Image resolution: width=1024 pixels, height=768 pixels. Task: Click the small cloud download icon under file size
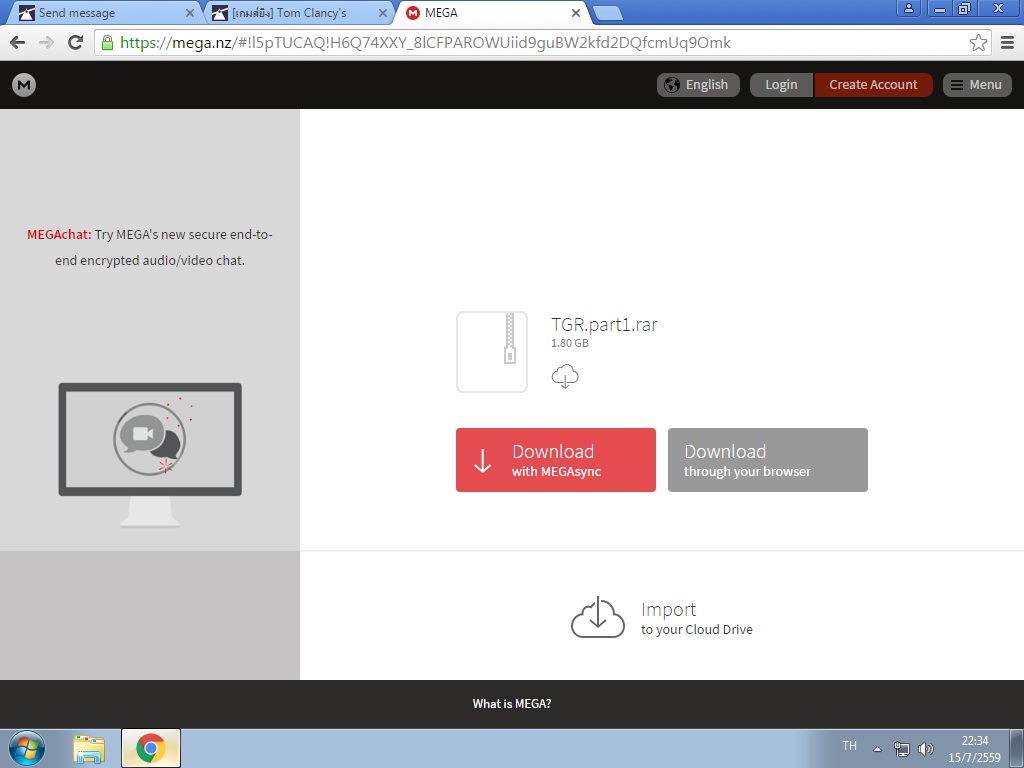(x=565, y=377)
